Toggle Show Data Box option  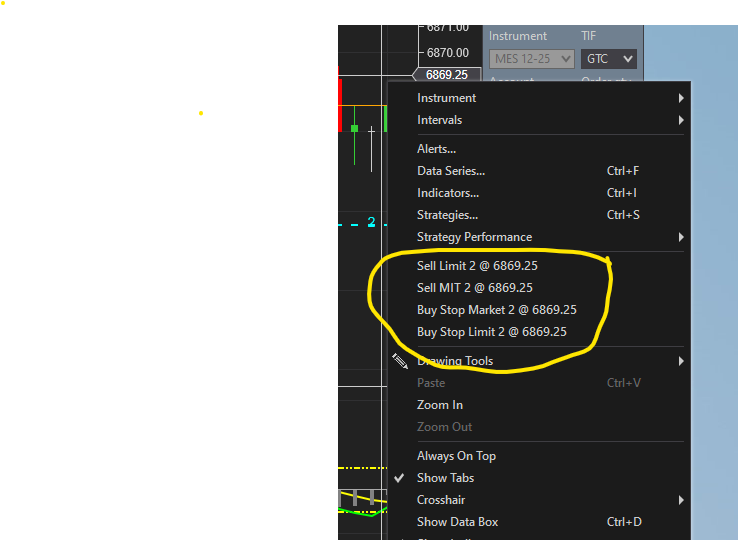coord(457,522)
